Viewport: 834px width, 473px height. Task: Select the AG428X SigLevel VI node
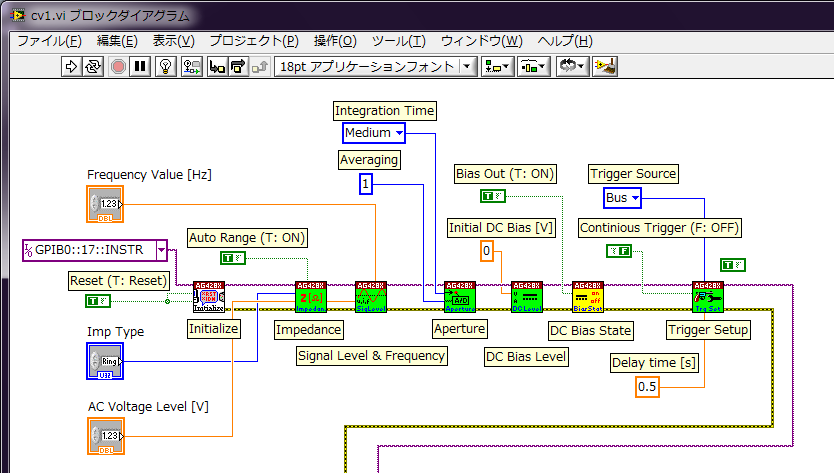click(371, 297)
